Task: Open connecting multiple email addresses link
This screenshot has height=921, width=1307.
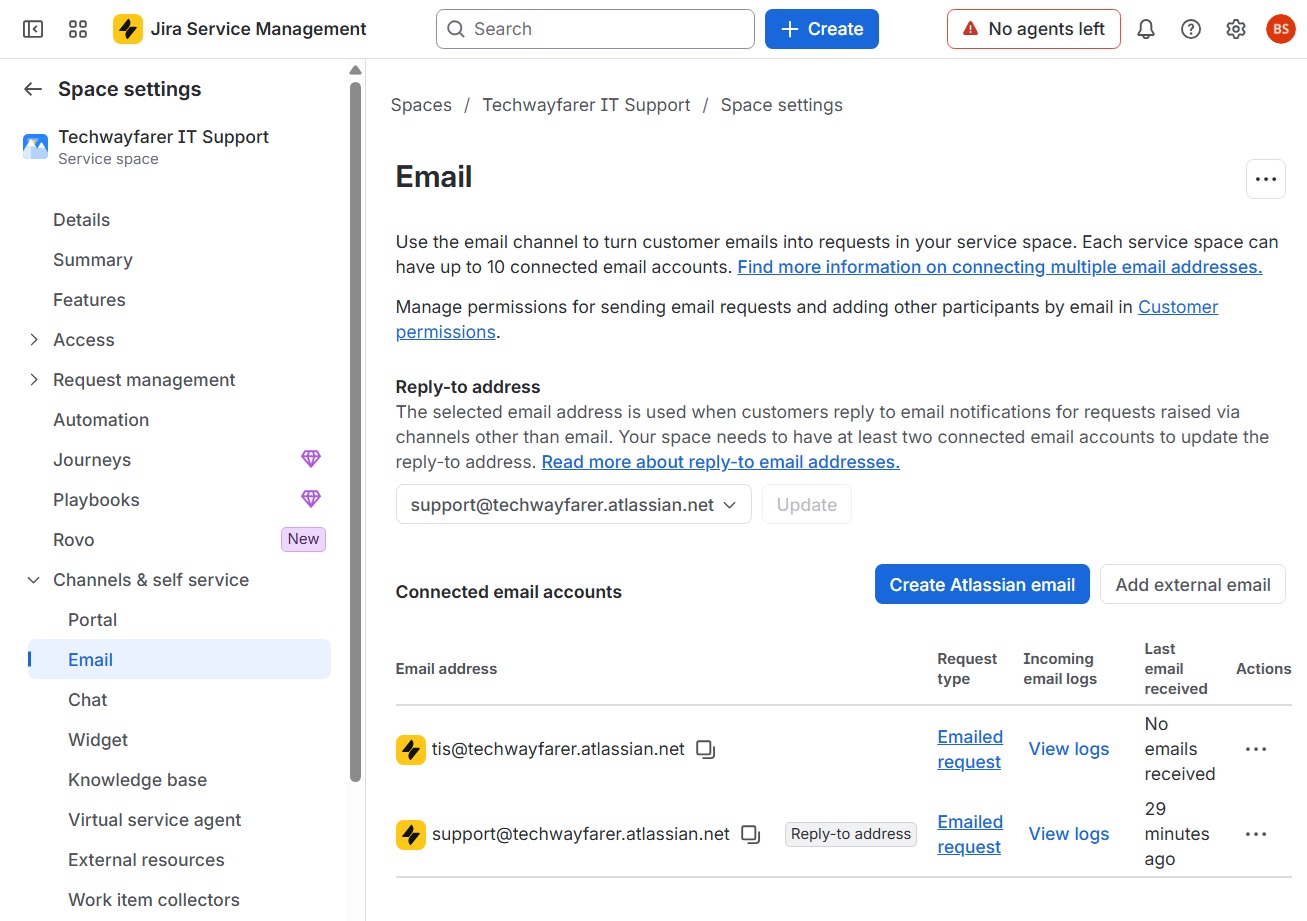Action: [1000, 267]
